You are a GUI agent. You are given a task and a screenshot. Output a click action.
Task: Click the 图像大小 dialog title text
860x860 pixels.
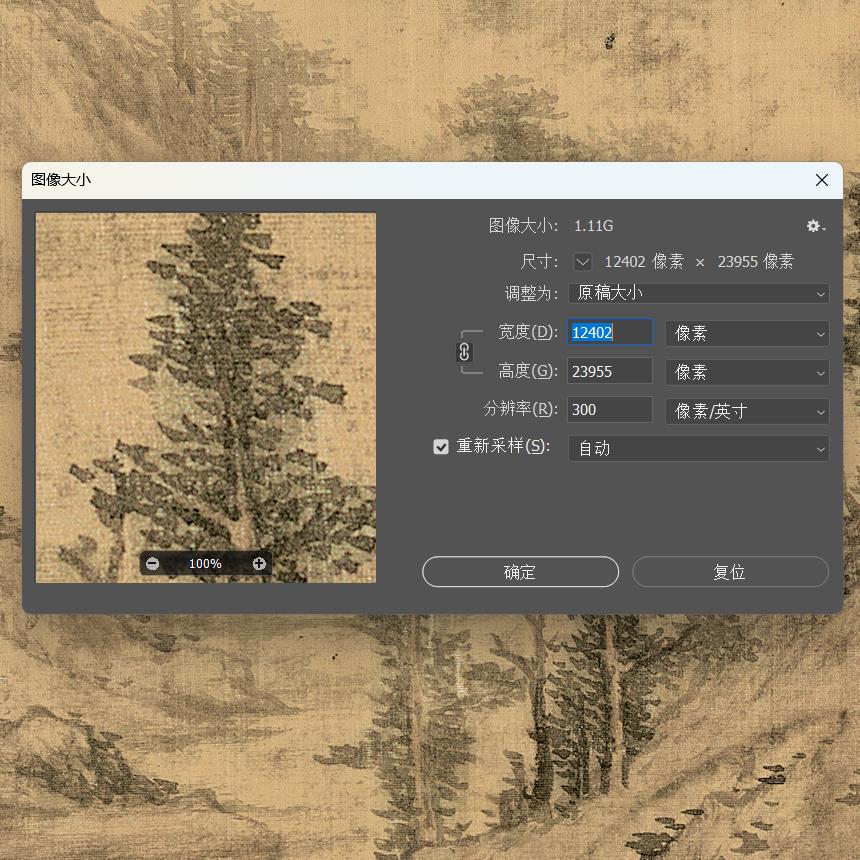pyautogui.click(x=61, y=180)
